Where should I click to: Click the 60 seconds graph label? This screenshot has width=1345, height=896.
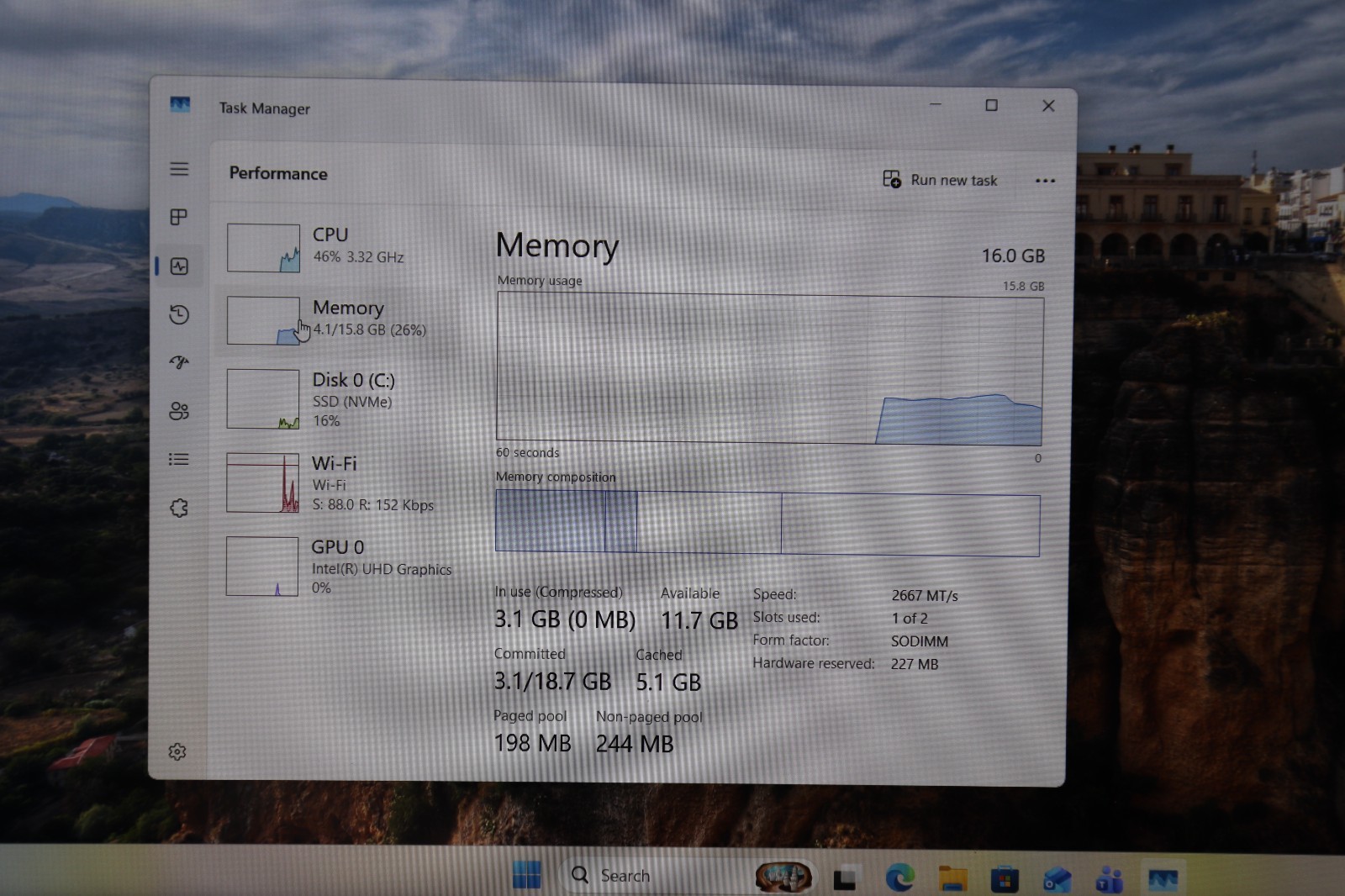(527, 452)
